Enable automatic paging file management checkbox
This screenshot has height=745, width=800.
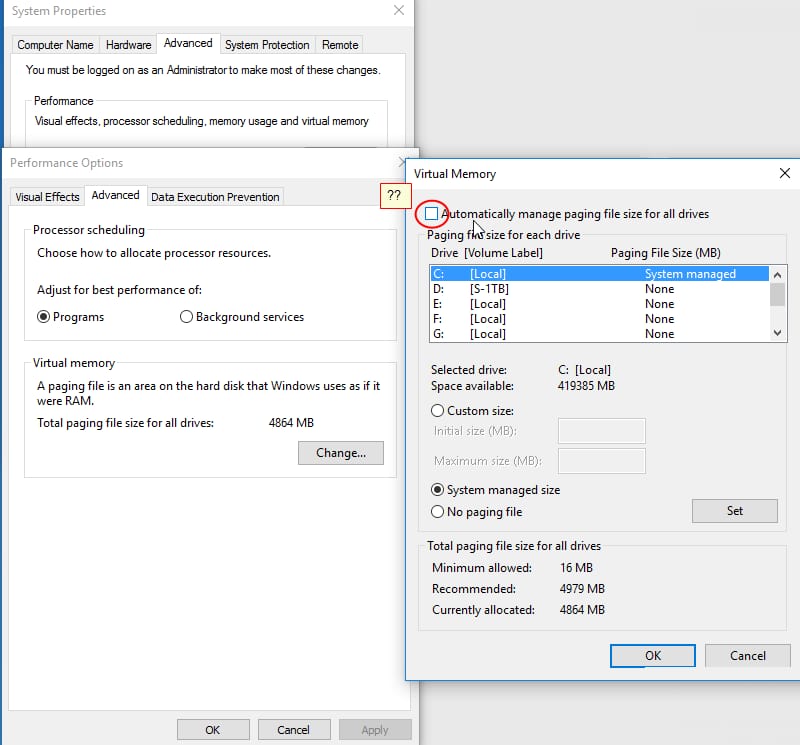click(432, 213)
